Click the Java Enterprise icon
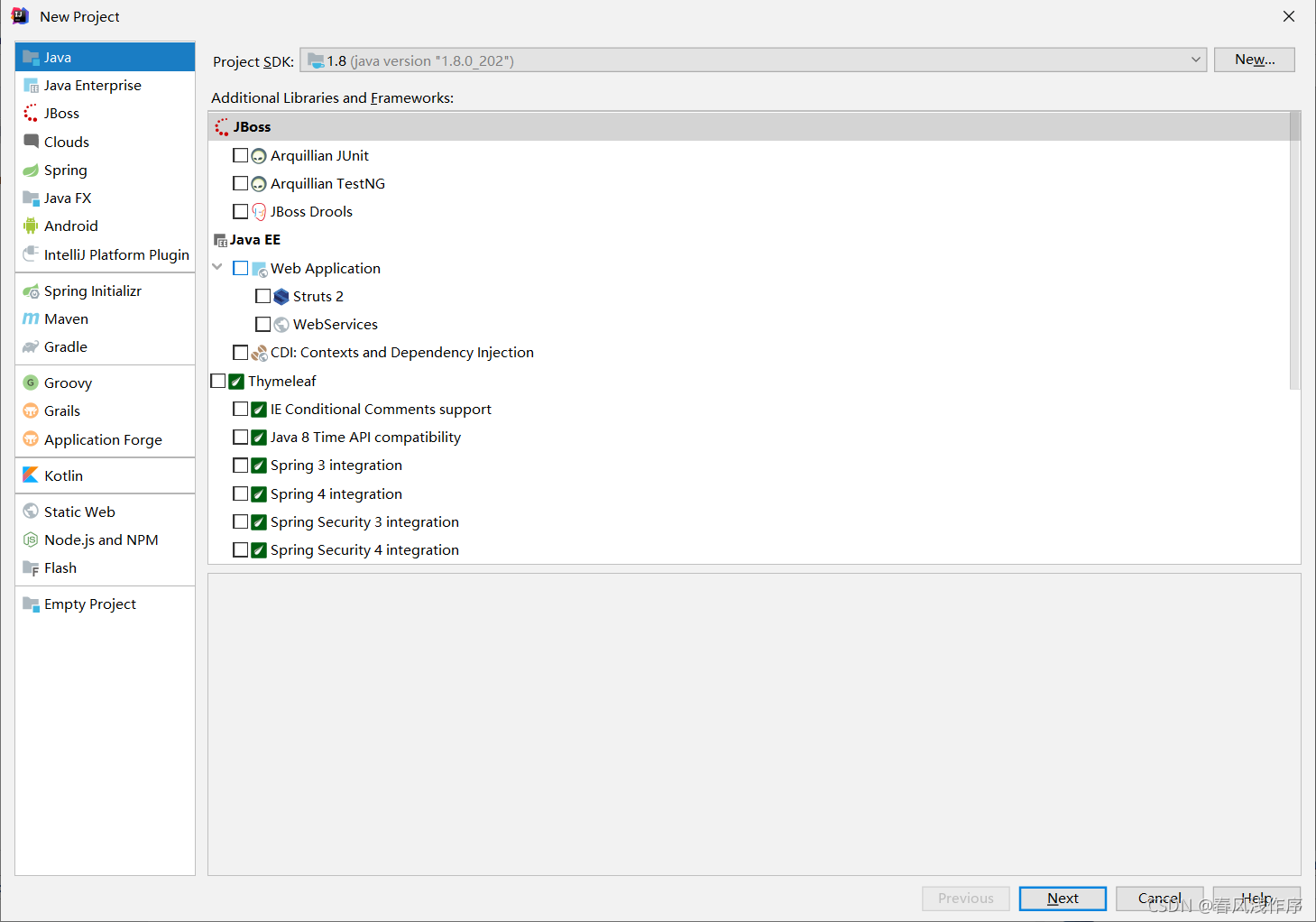Image resolution: width=1316 pixels, height=922 pixels. tap(31, 86)
